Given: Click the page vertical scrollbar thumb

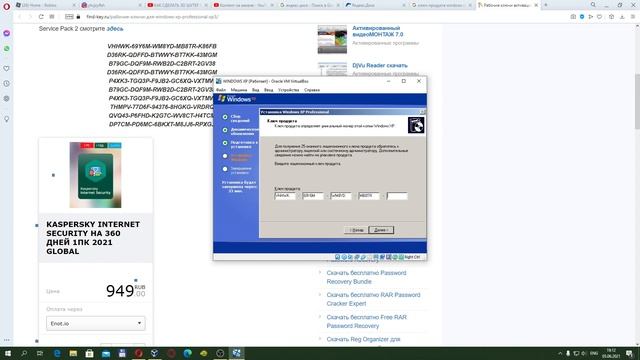Looking at the screenshot, I should pyautogui.click(x=637, y=101).
